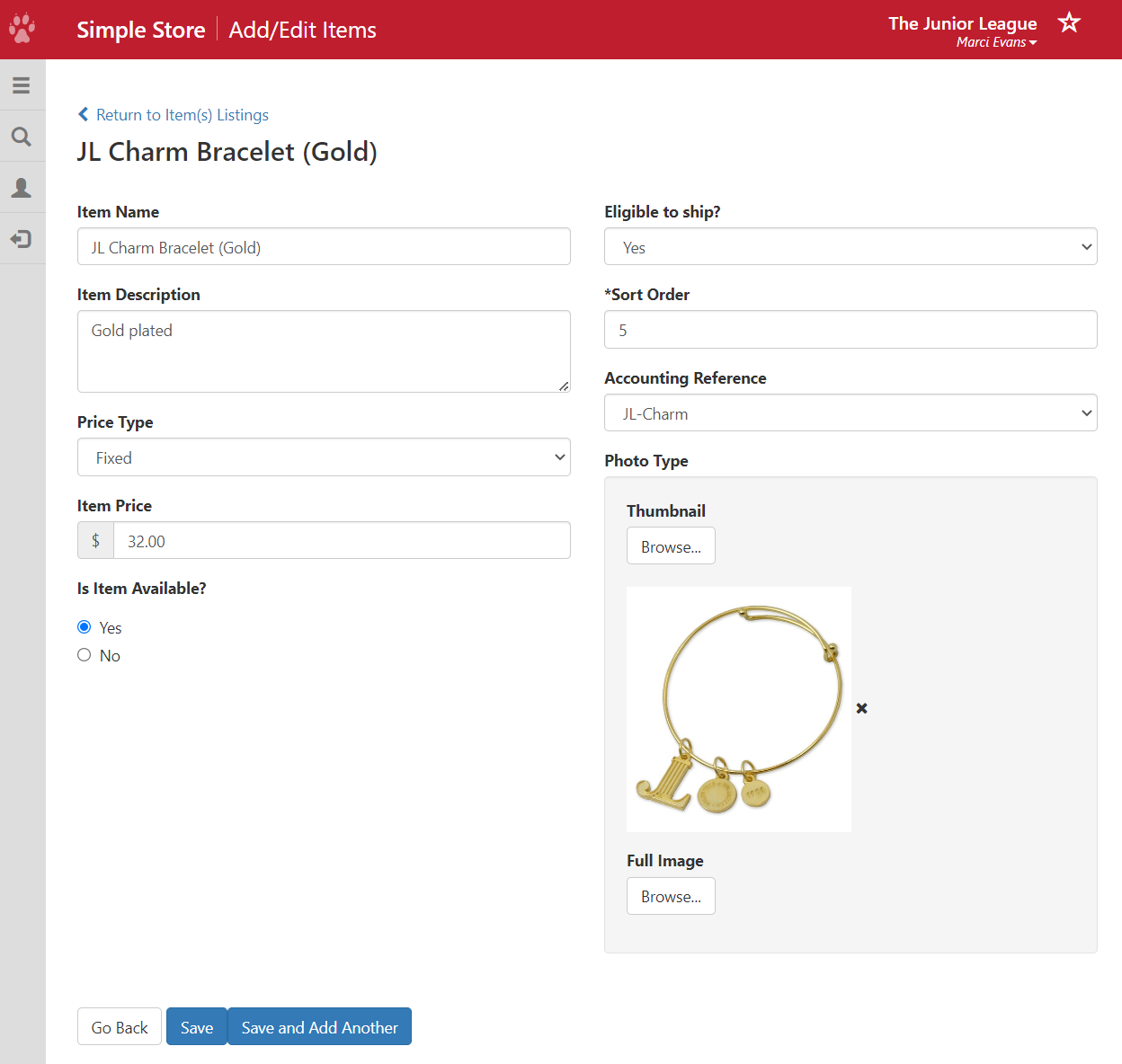This screenshot has width=1122, height=1064.
Task: Click the Add/Edit Items header text
Action: pos(303,30)
